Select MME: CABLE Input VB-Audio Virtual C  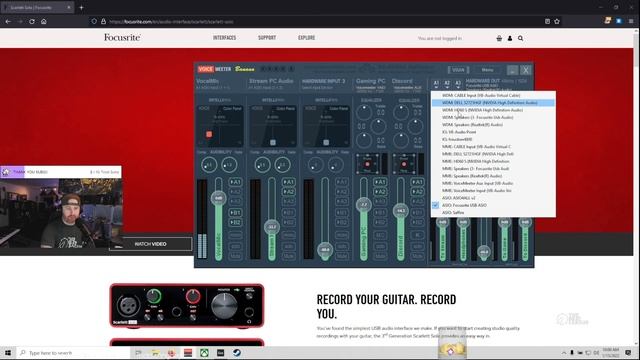pyautogui.click(x=493, y=147)
